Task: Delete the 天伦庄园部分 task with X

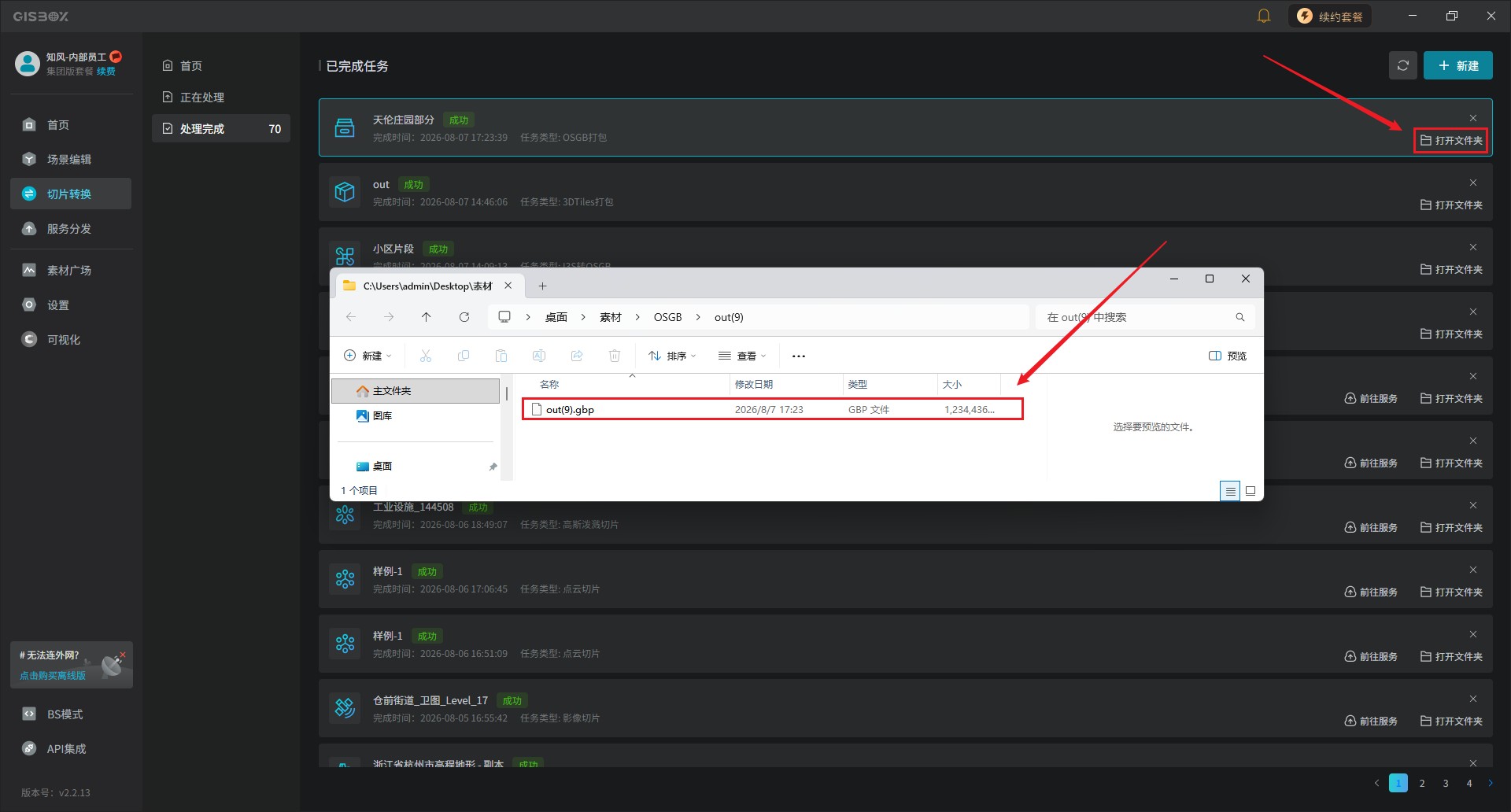Action: [1473, 119]
